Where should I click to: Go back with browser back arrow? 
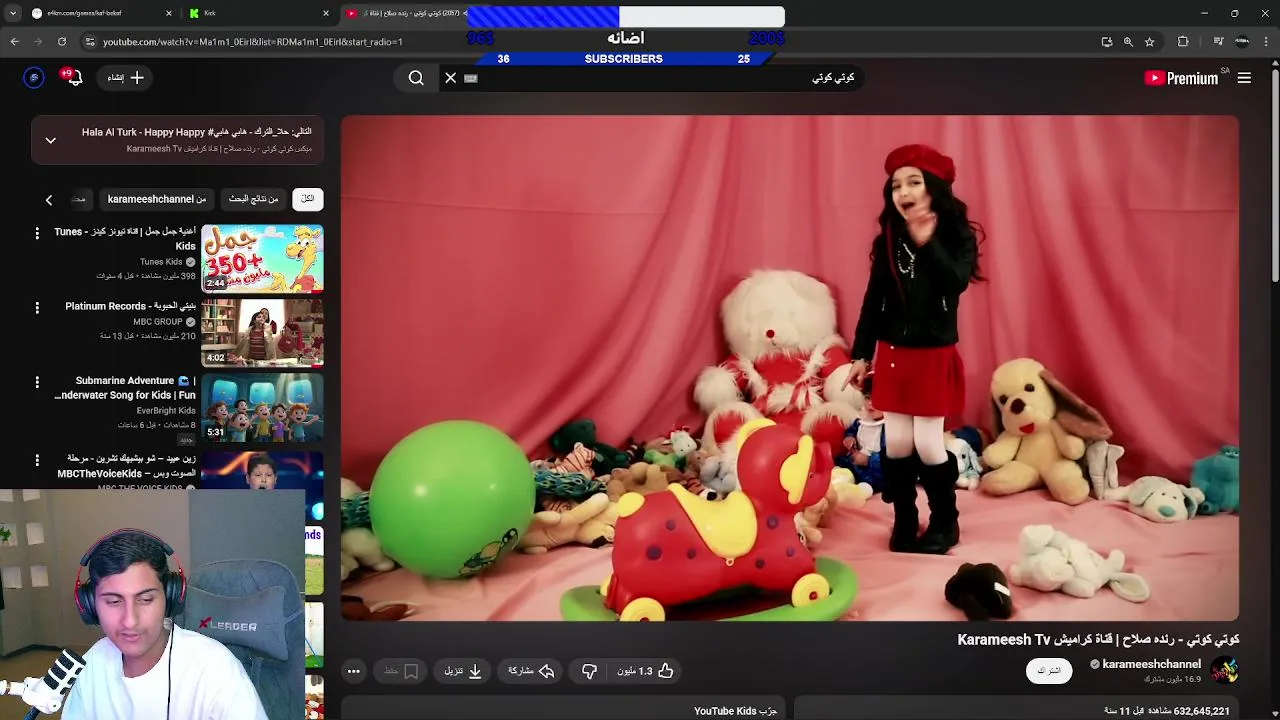[15, 41]
